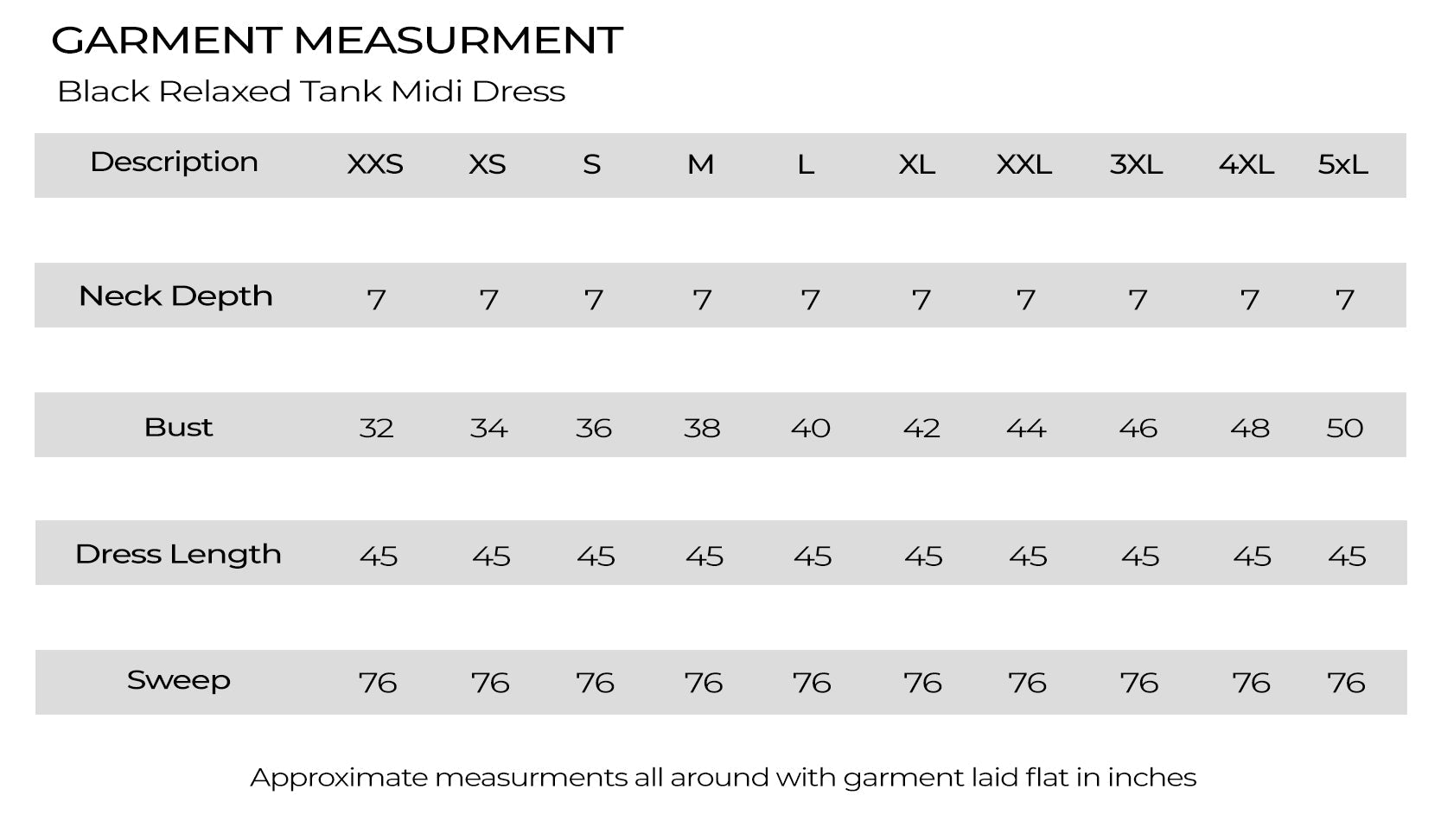The image size is (1441, 840).
Task: Select the Dress Length 45 under XL
Action: click(923, 556)
